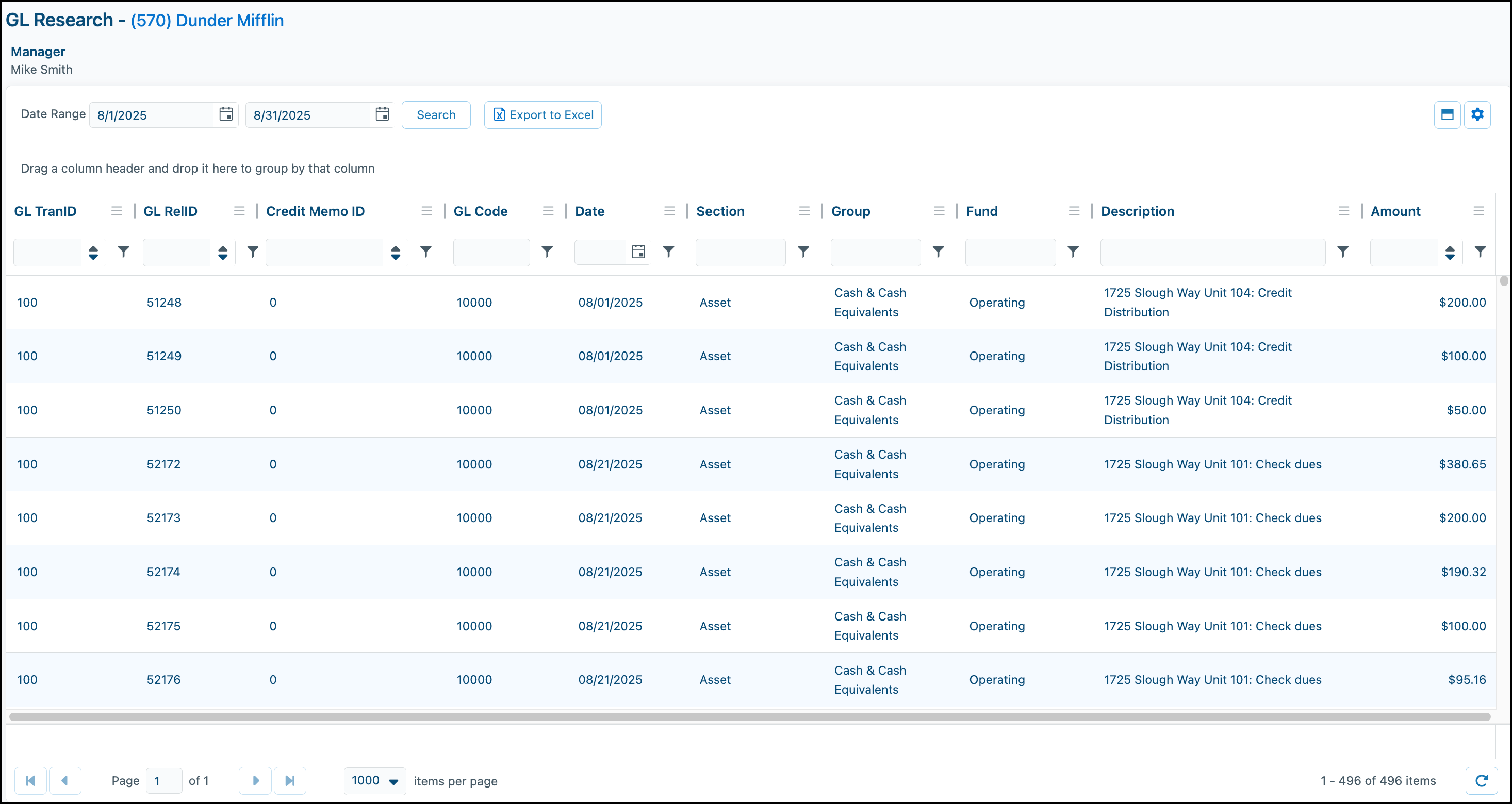Click the Search button
1512x804 pixels.
point(436,115)
